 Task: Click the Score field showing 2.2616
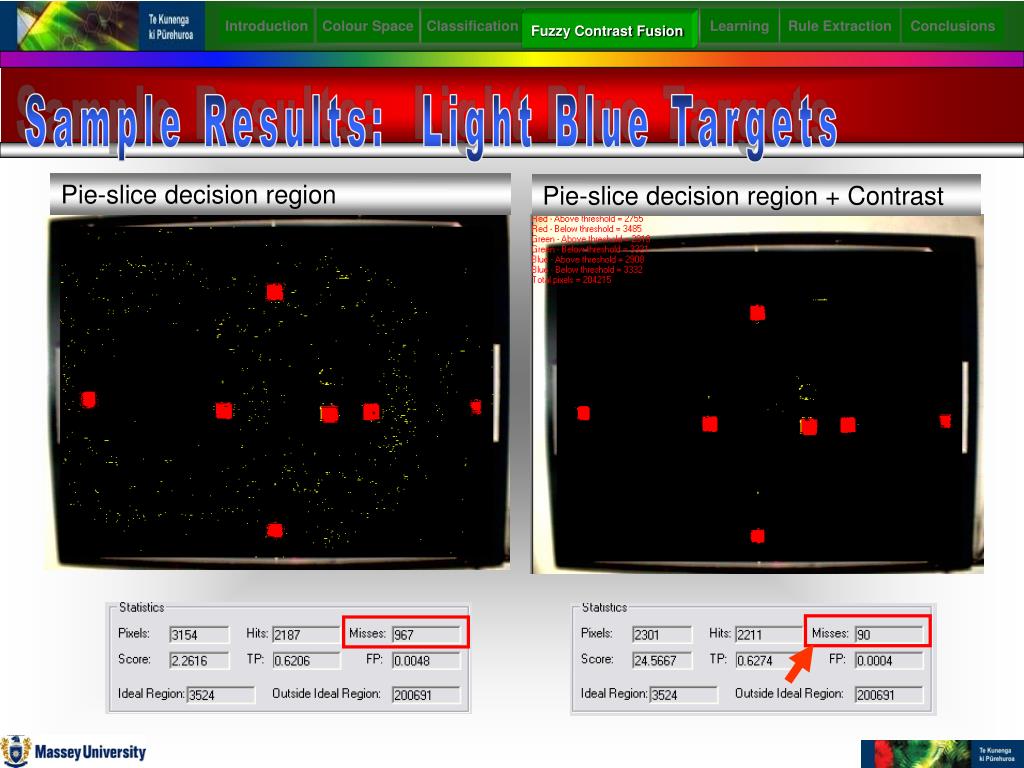[x=199, y=660]
